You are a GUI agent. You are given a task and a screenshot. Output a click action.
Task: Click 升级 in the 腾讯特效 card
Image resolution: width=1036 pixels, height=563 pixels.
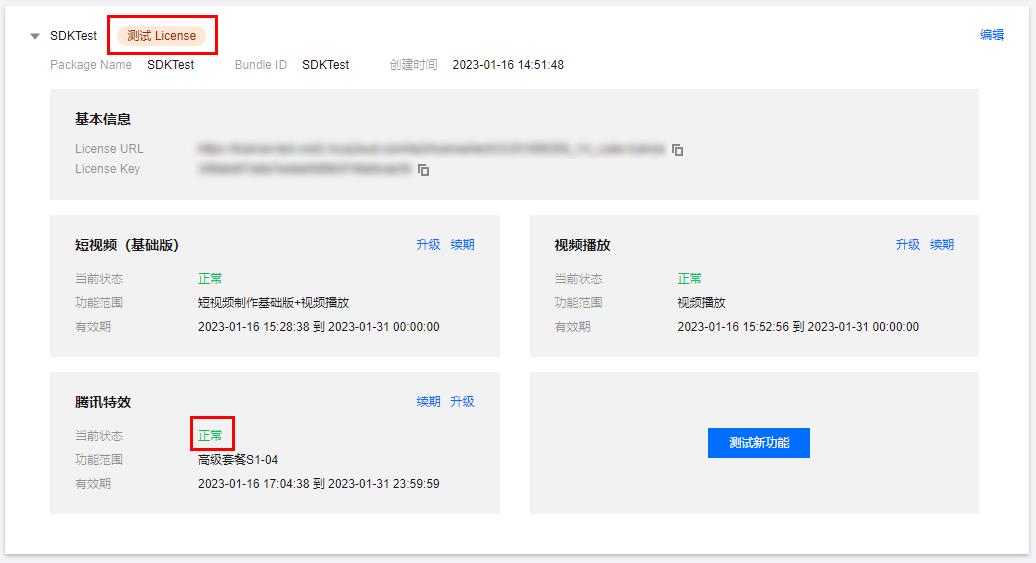click(x=462, y=401)
